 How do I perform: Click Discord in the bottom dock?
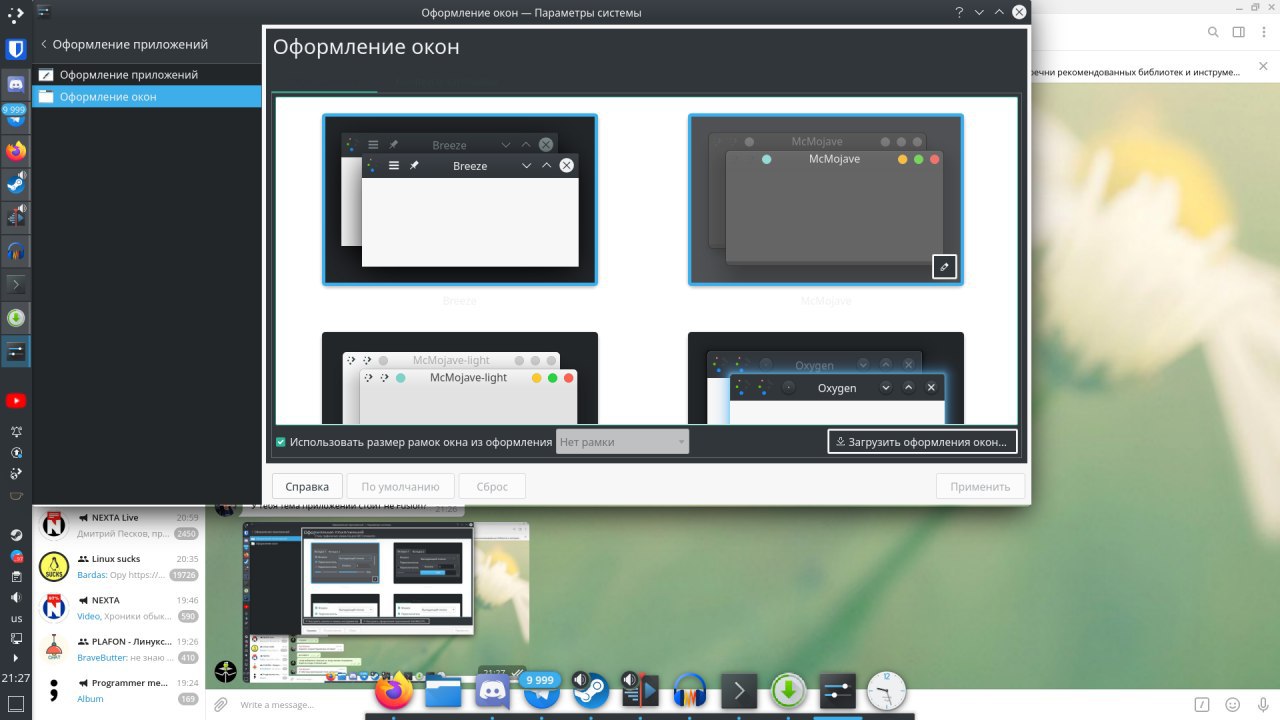pyautogui.click(x=492, y=690)
